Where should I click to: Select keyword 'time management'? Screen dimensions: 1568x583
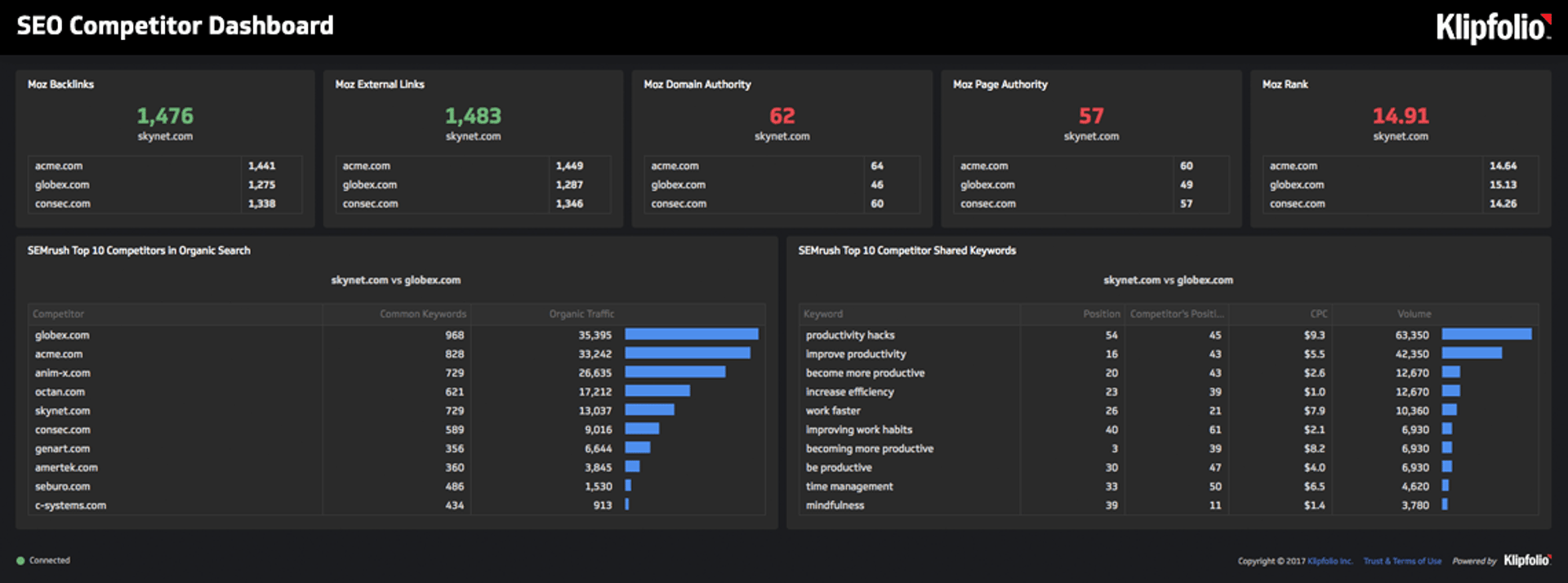(x=849, y=486)
